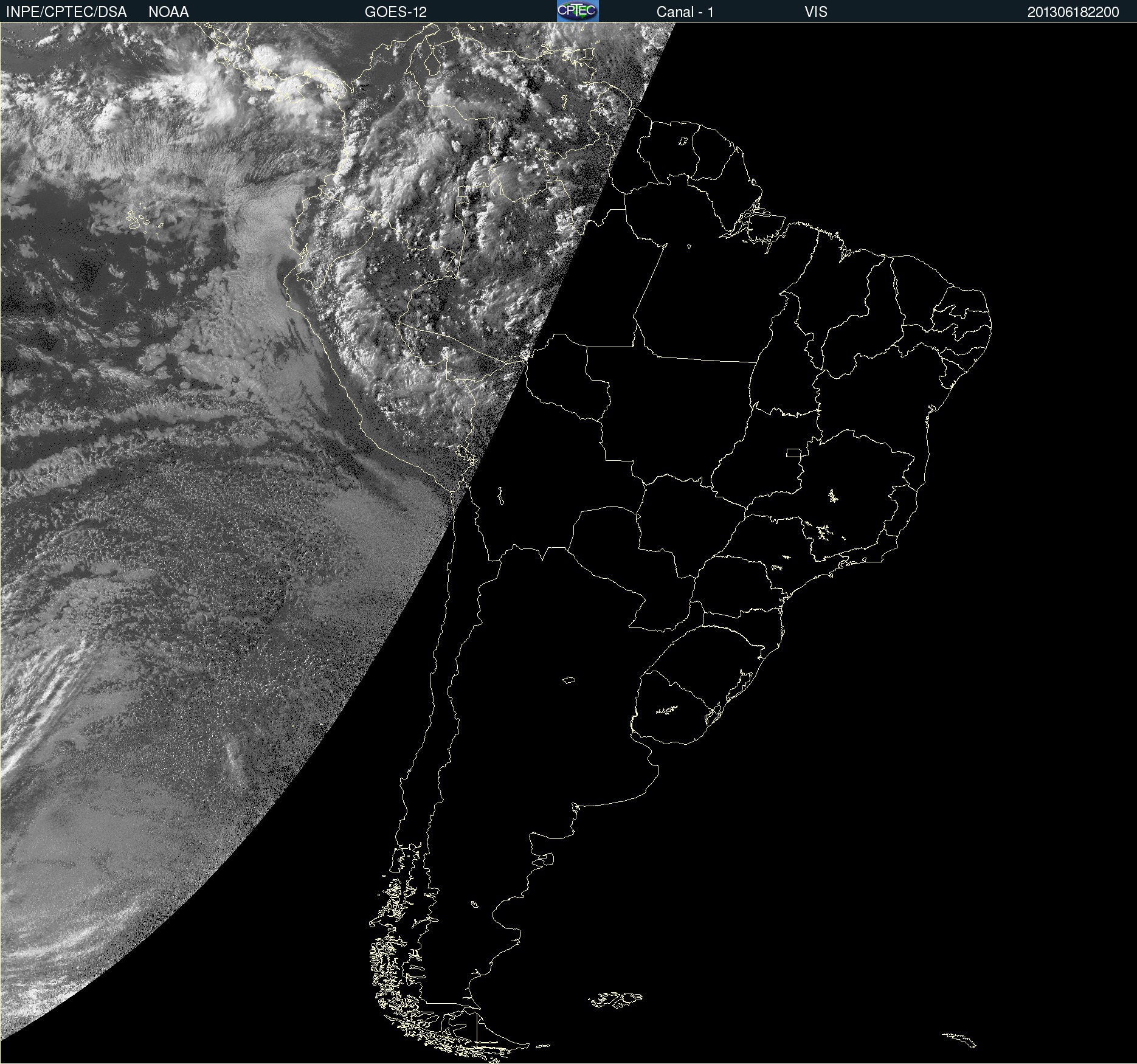The width and height of the screenshot is (1137, 1064).
Task: Click the CPTEC logo in the header
Action: point(578,11)
